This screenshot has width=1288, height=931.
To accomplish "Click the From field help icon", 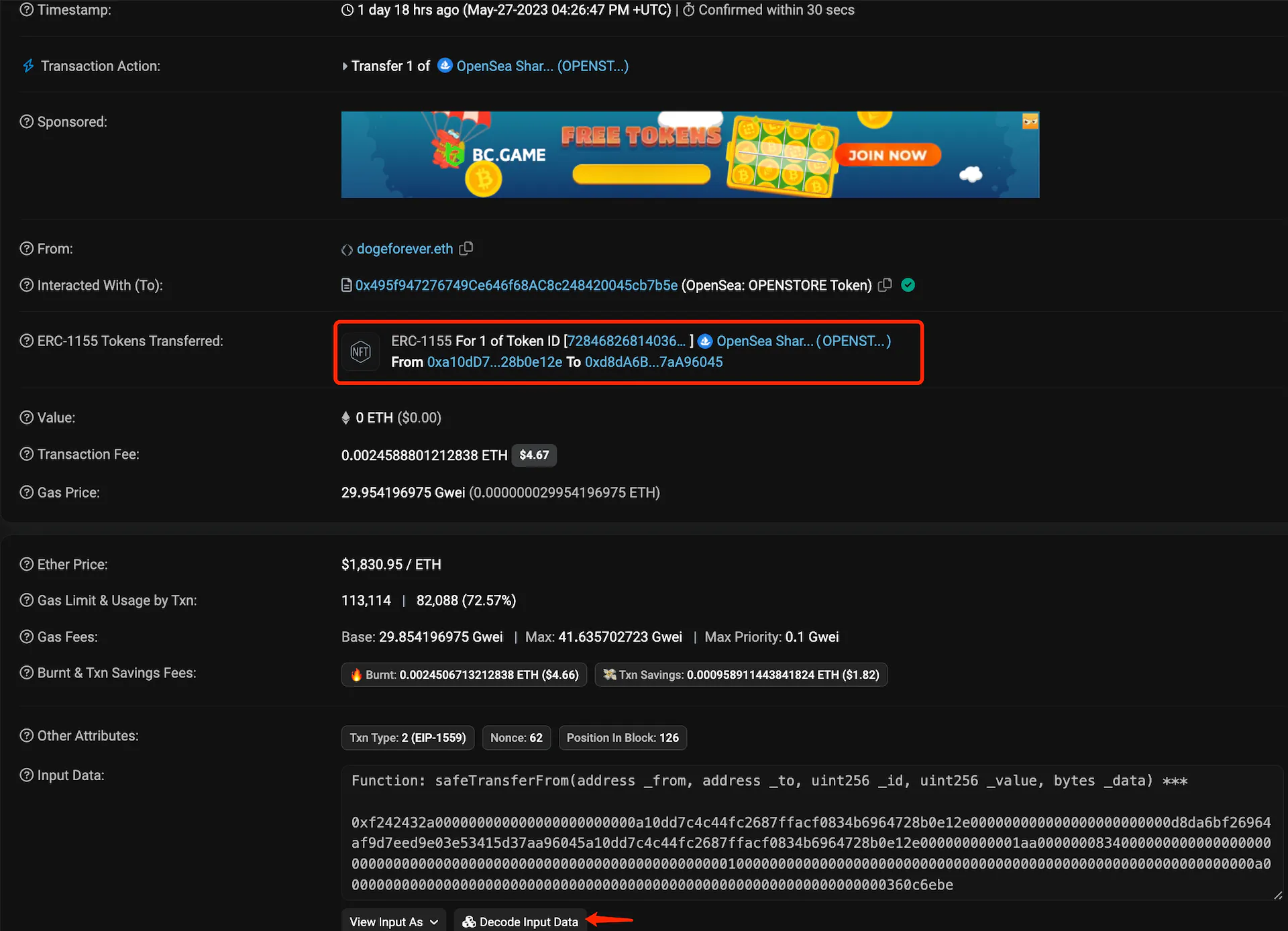I will tap(26, 248).
